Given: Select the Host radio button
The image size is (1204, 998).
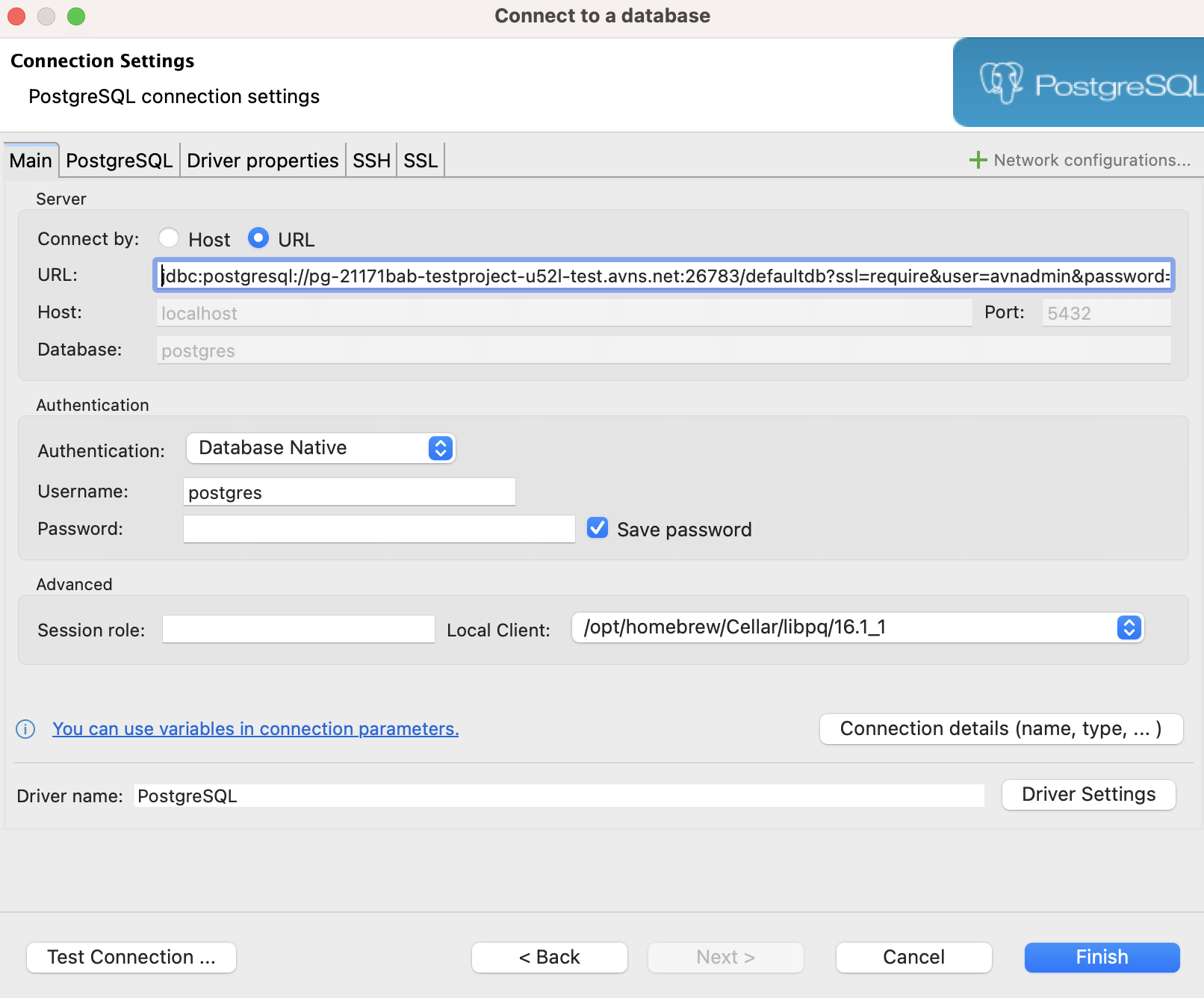Looking at the screenshot, I should 169,238.
